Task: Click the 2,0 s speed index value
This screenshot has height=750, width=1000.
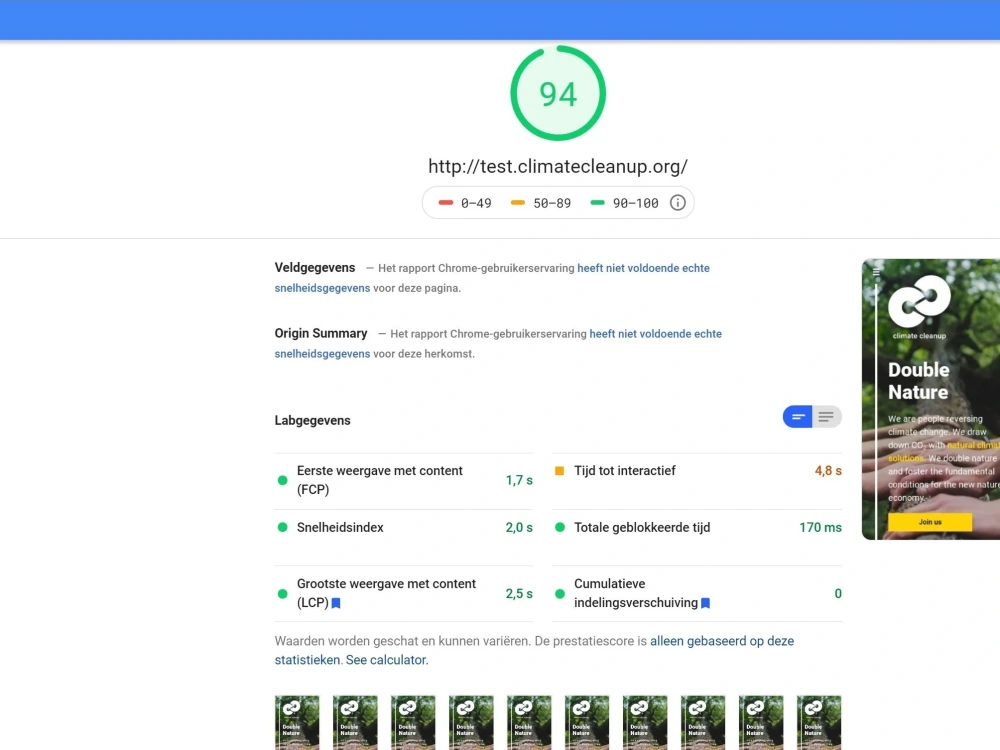Action: pos(519,527)
